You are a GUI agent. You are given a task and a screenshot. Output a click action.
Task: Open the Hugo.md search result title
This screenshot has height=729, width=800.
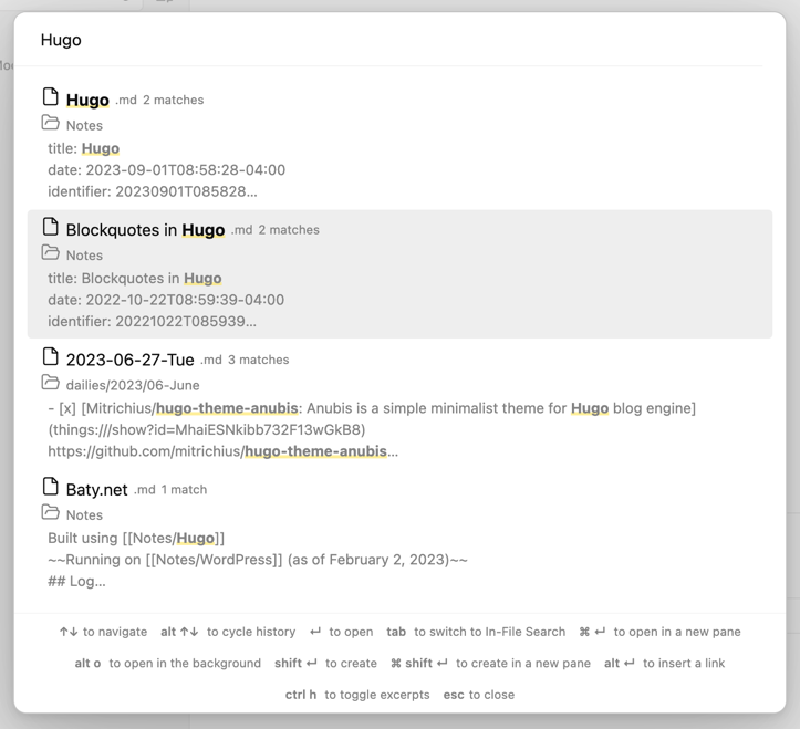(x=87, y=99)
